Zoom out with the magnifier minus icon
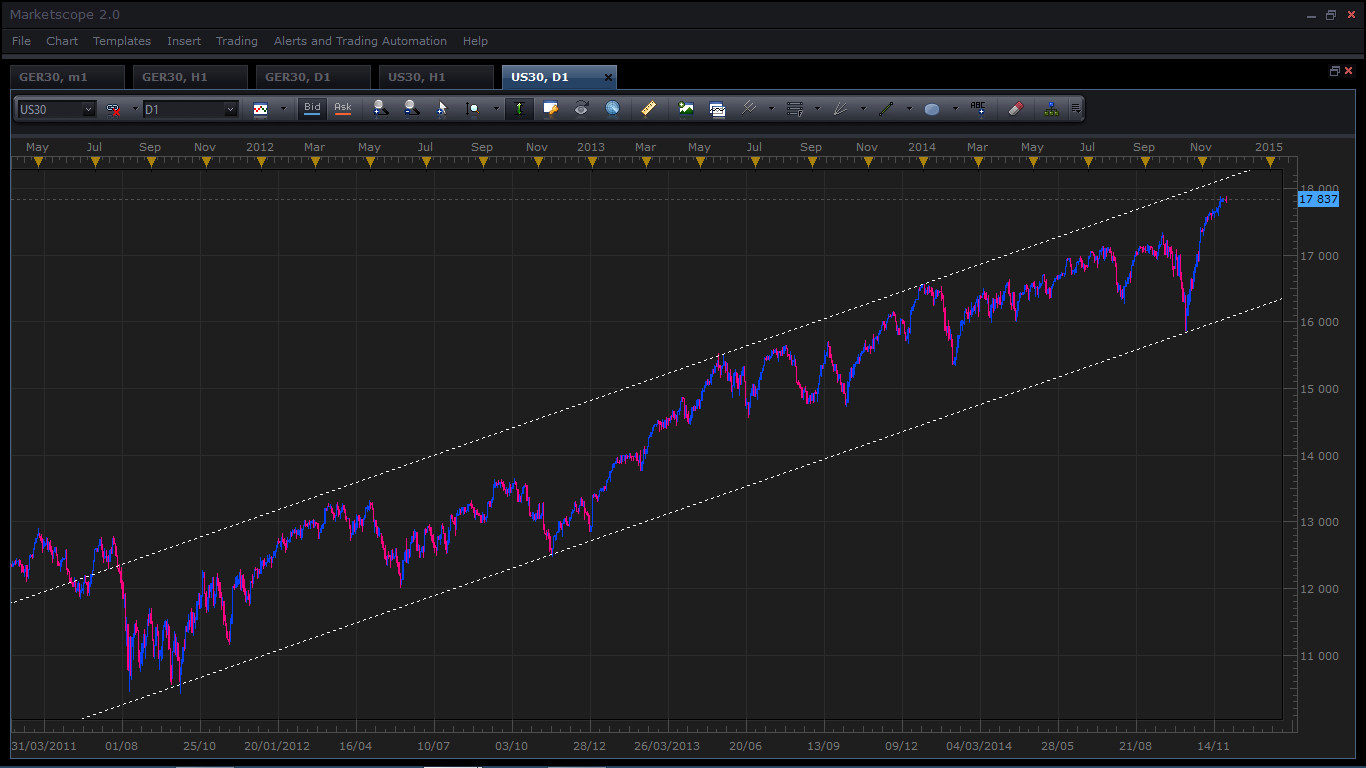 point(411,109)
